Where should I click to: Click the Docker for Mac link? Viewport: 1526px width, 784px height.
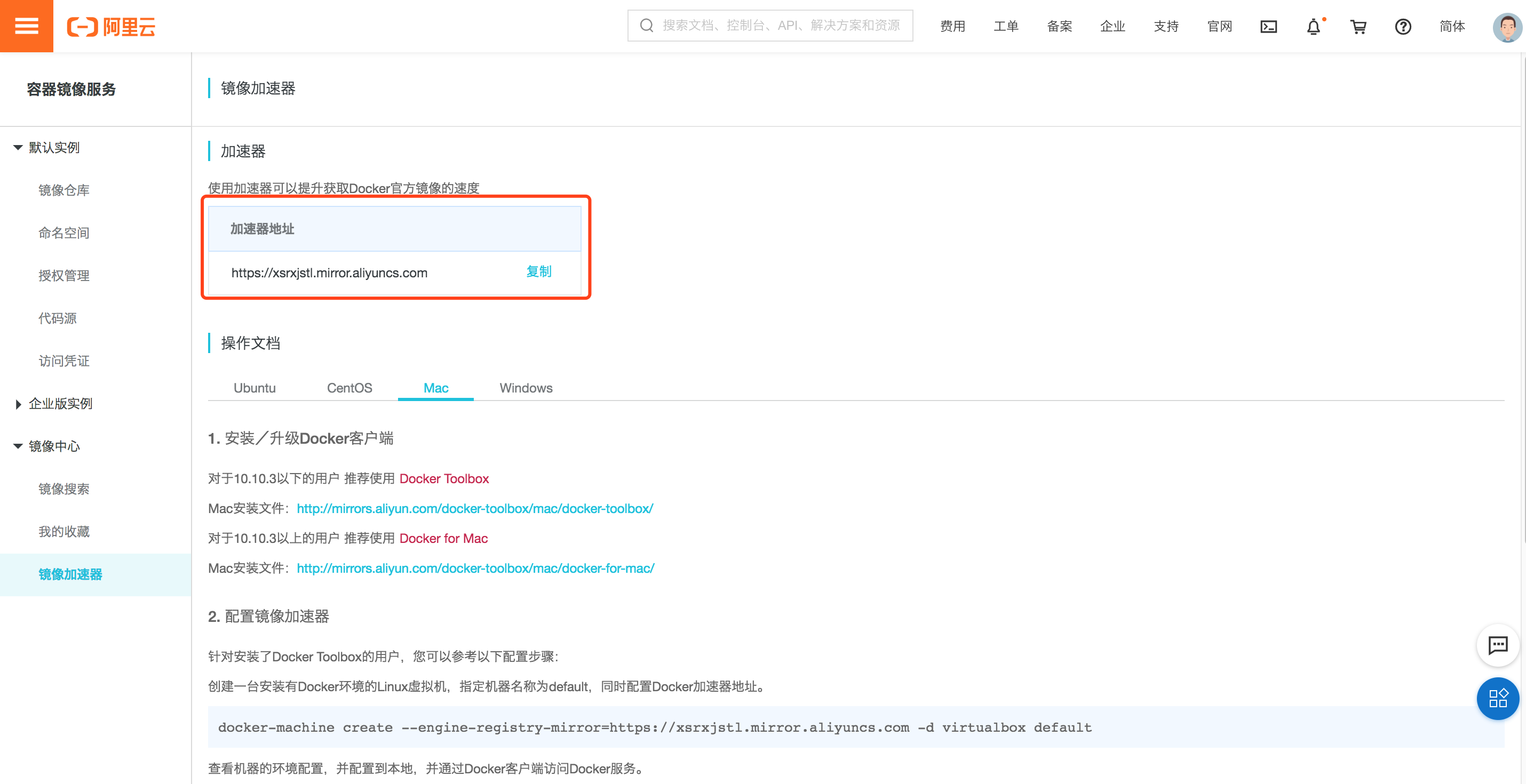444,538
